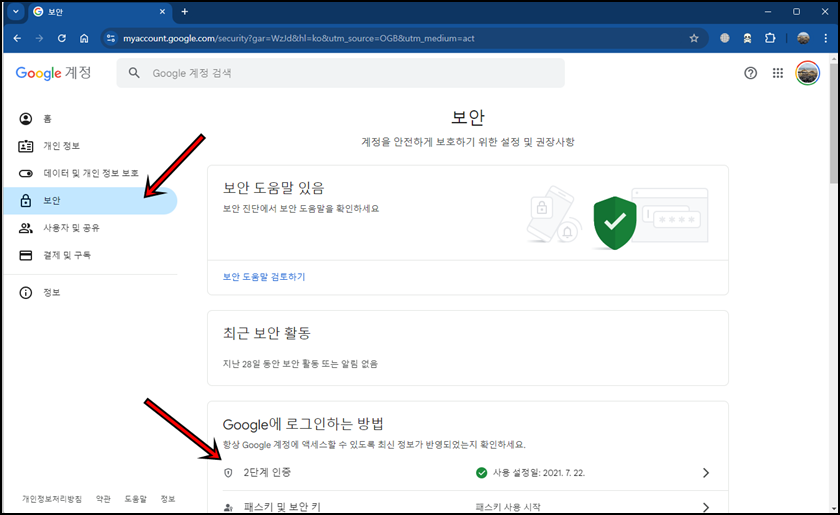The height and width of the screenshot is (515, 840).
Task: Click 보안 도움말 검토하기 link
Action: [x=264, y=277]
